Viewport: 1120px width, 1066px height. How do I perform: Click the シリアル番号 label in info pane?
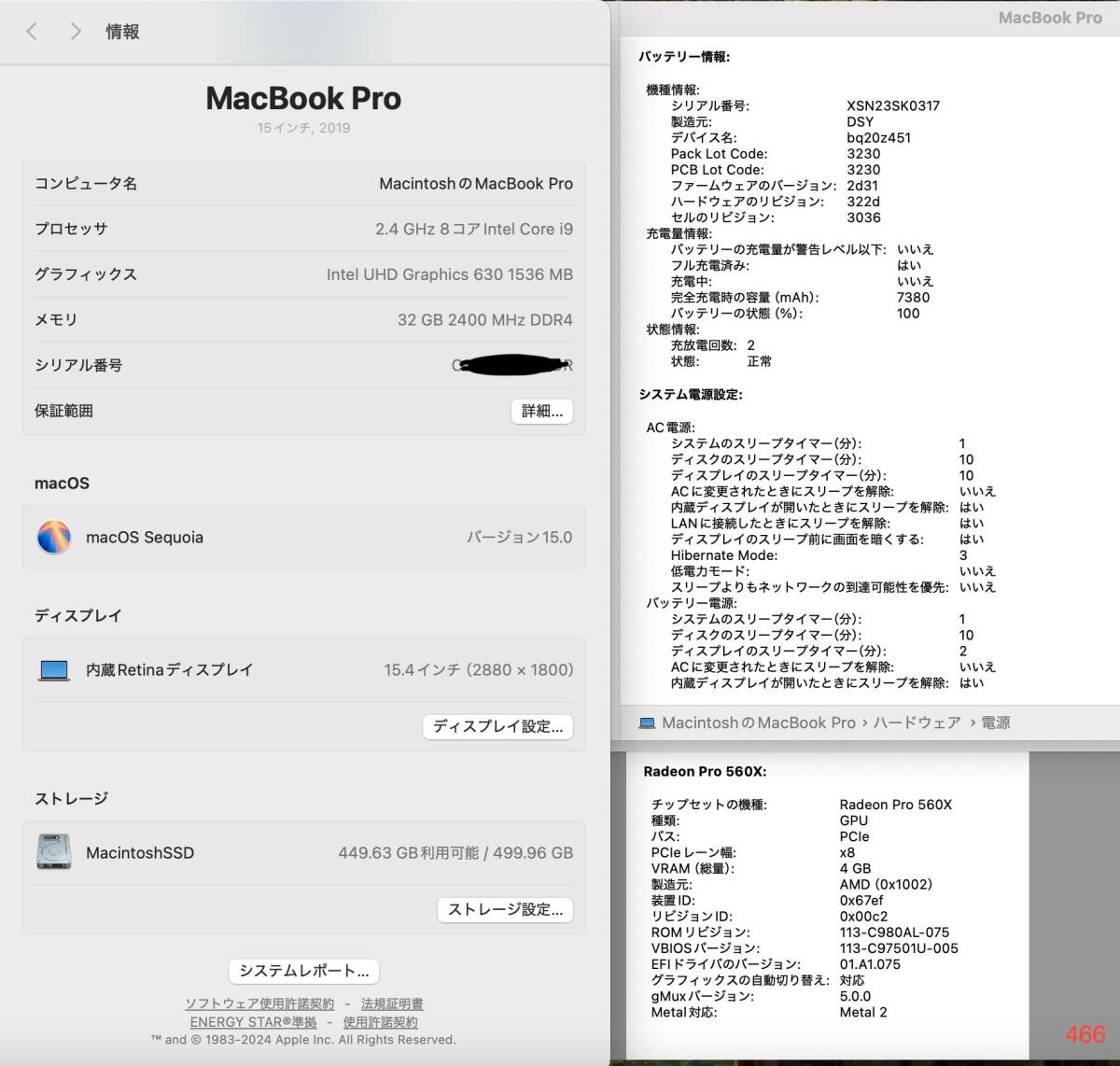click(78, 365)
